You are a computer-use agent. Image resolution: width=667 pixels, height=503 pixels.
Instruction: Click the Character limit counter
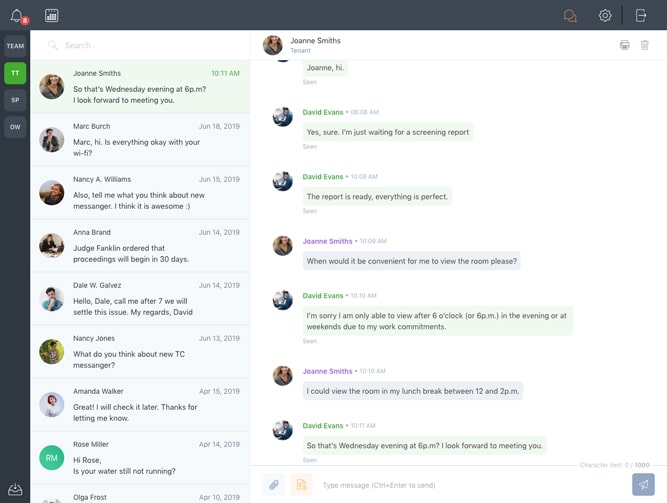pyautogui.click(x=614, y=465)
